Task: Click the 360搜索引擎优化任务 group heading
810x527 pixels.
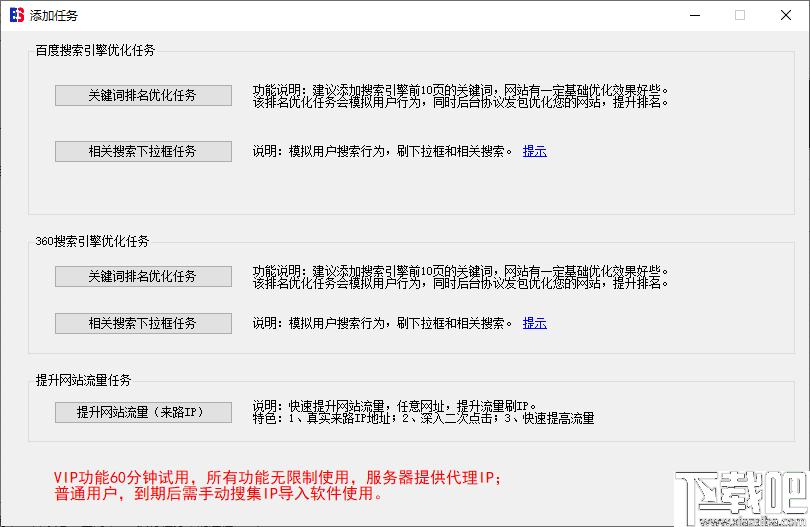Action: (92, 241)
